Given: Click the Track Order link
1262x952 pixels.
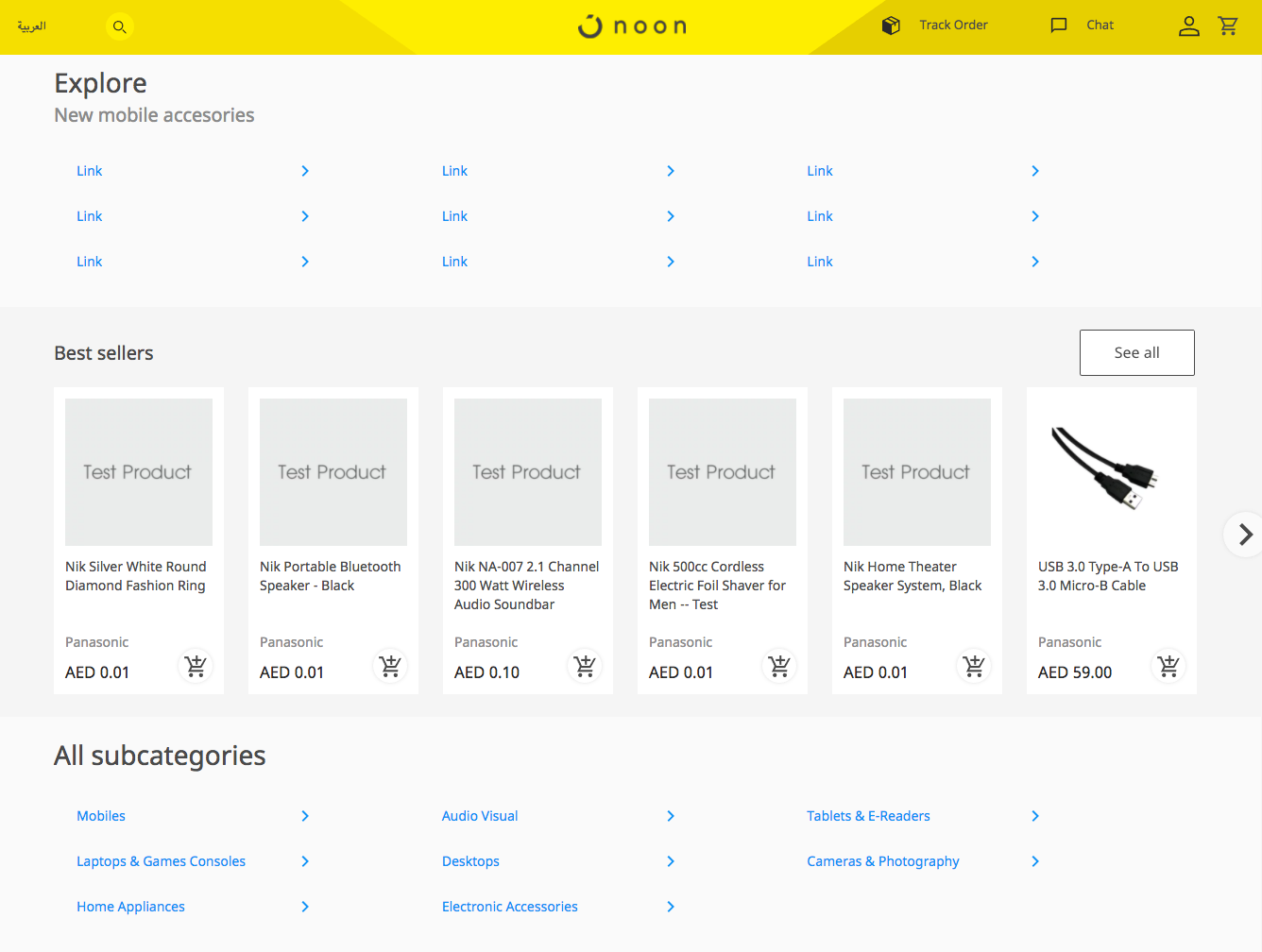Looking at the screenshot, I should point(953,25).
